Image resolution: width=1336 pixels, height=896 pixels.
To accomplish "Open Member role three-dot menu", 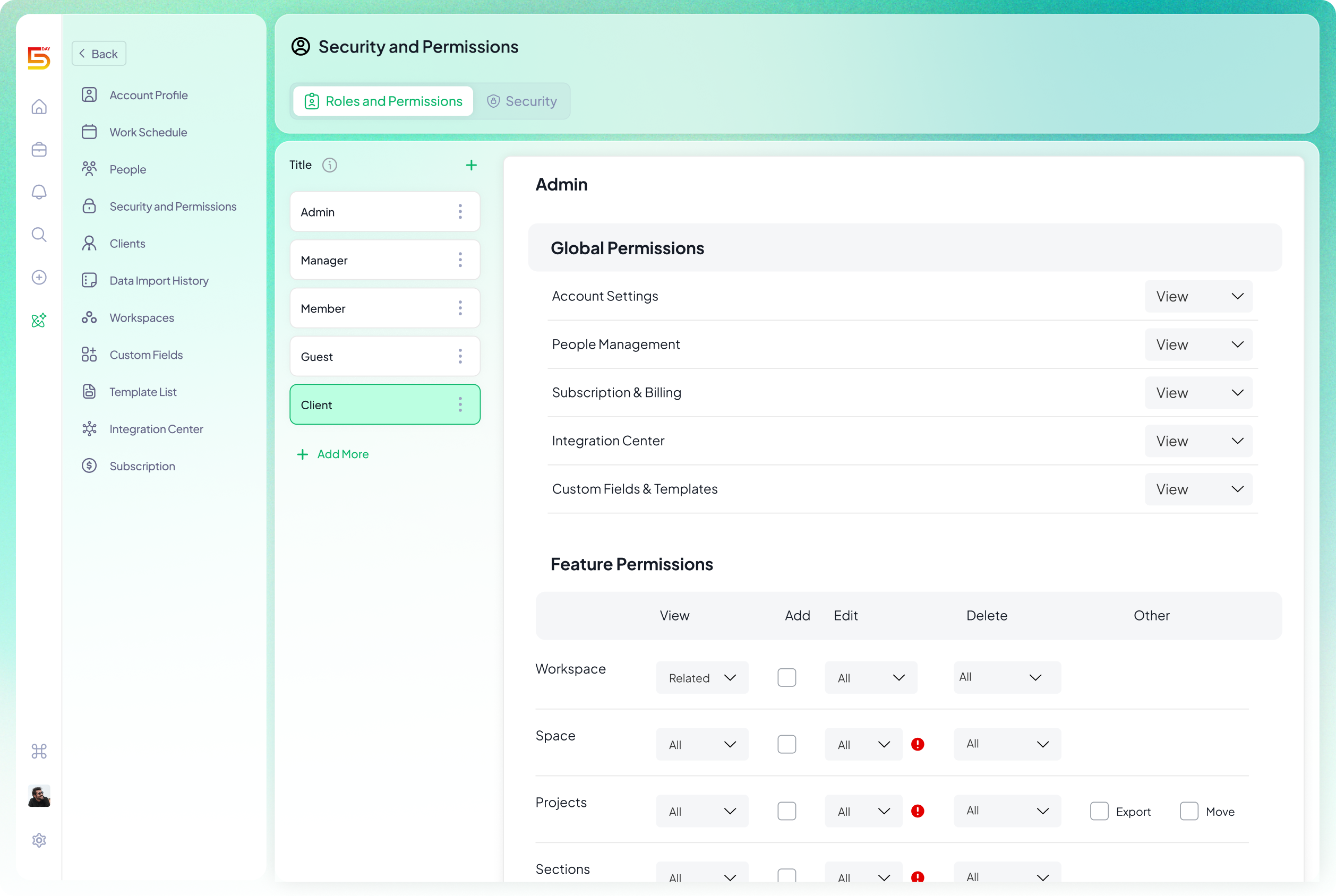I will 460,308.
